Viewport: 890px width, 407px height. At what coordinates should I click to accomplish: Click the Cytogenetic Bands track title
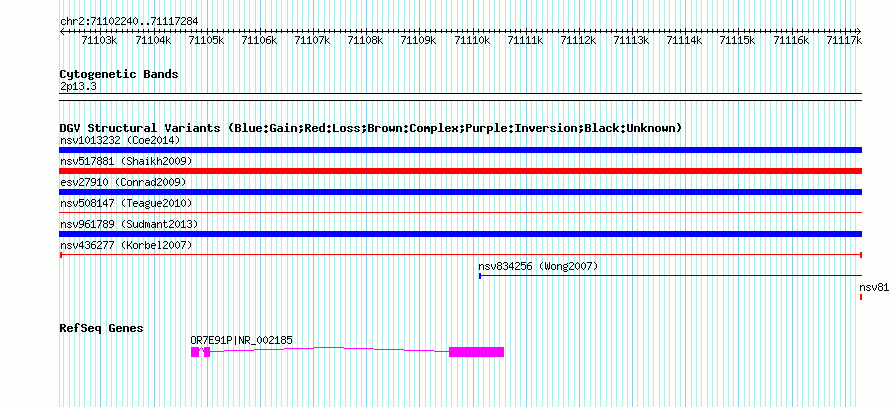pos(119,74)
